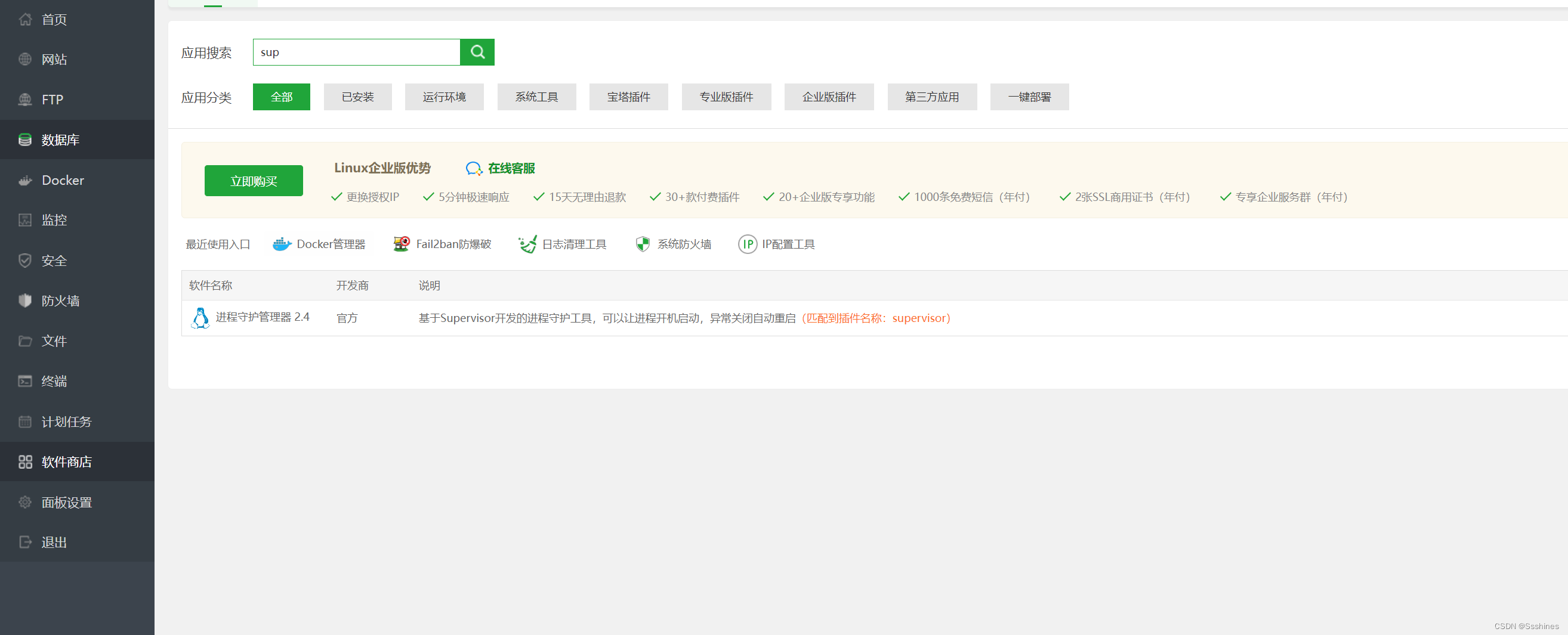Open 进程守护管理器 2.4 entry
This screenshot has height=635, width=1568.
coord(263,317)
